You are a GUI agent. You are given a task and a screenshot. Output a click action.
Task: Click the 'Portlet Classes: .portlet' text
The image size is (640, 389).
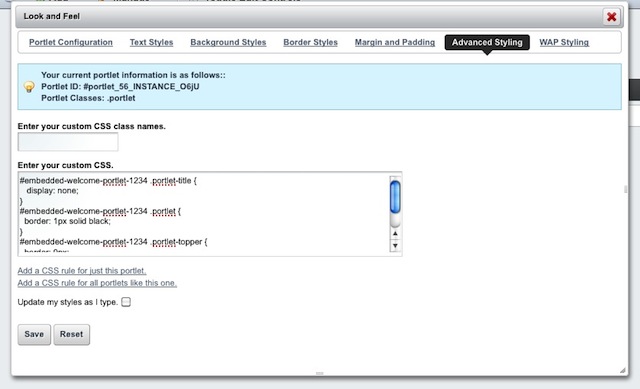click(88, 98)
